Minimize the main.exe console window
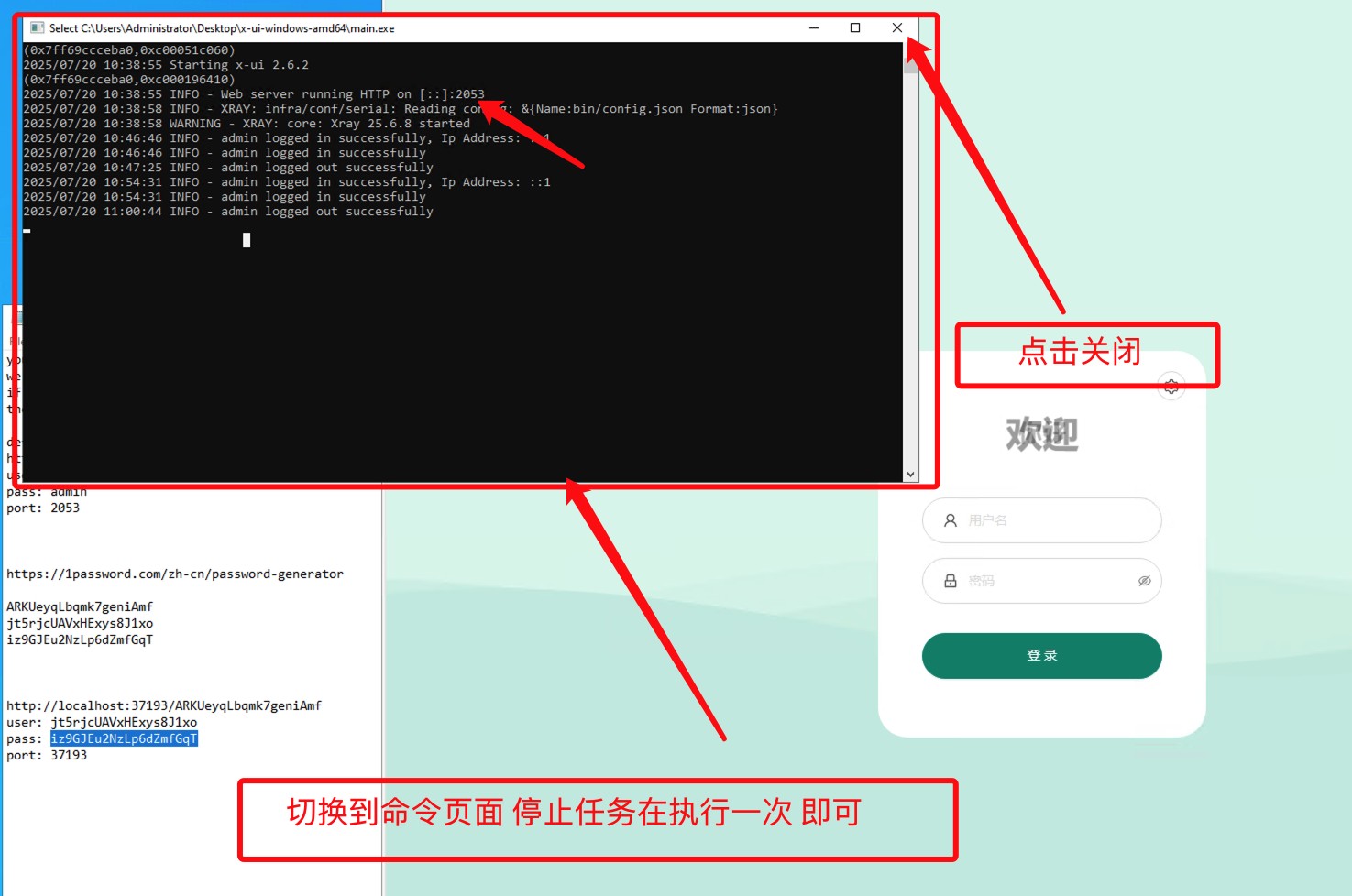 (814, 28)
